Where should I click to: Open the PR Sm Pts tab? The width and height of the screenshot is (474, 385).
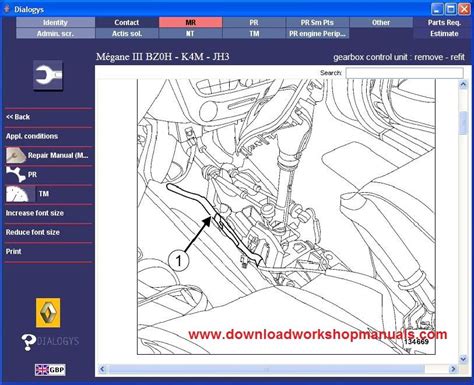pyautogui.click(x=317, y=22)
